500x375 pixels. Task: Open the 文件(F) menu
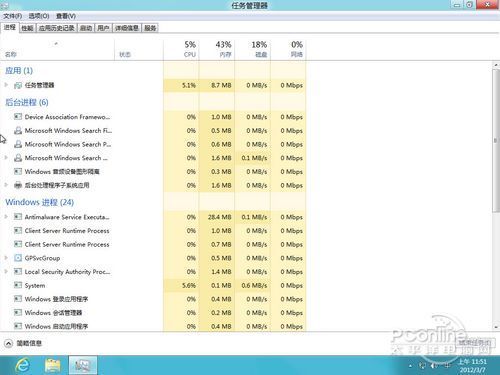tap(13, 16)
